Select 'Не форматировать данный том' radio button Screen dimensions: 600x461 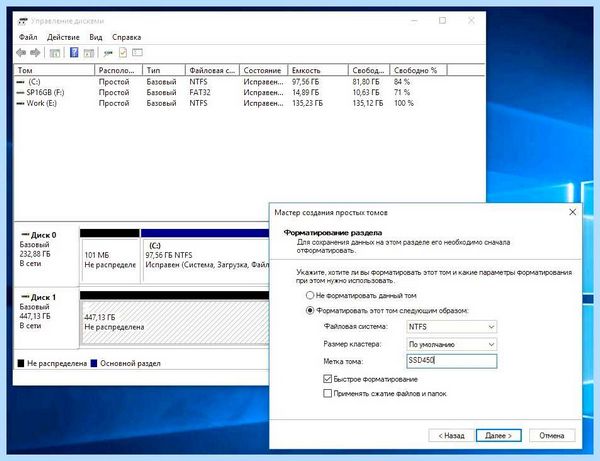[x=310, y=295]
